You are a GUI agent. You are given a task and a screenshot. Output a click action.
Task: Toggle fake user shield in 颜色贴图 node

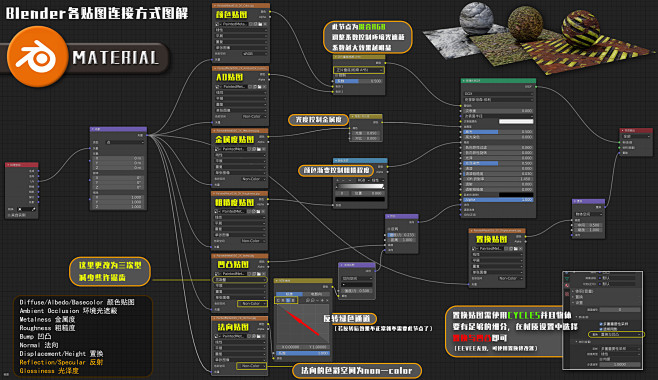coord(251,24)
